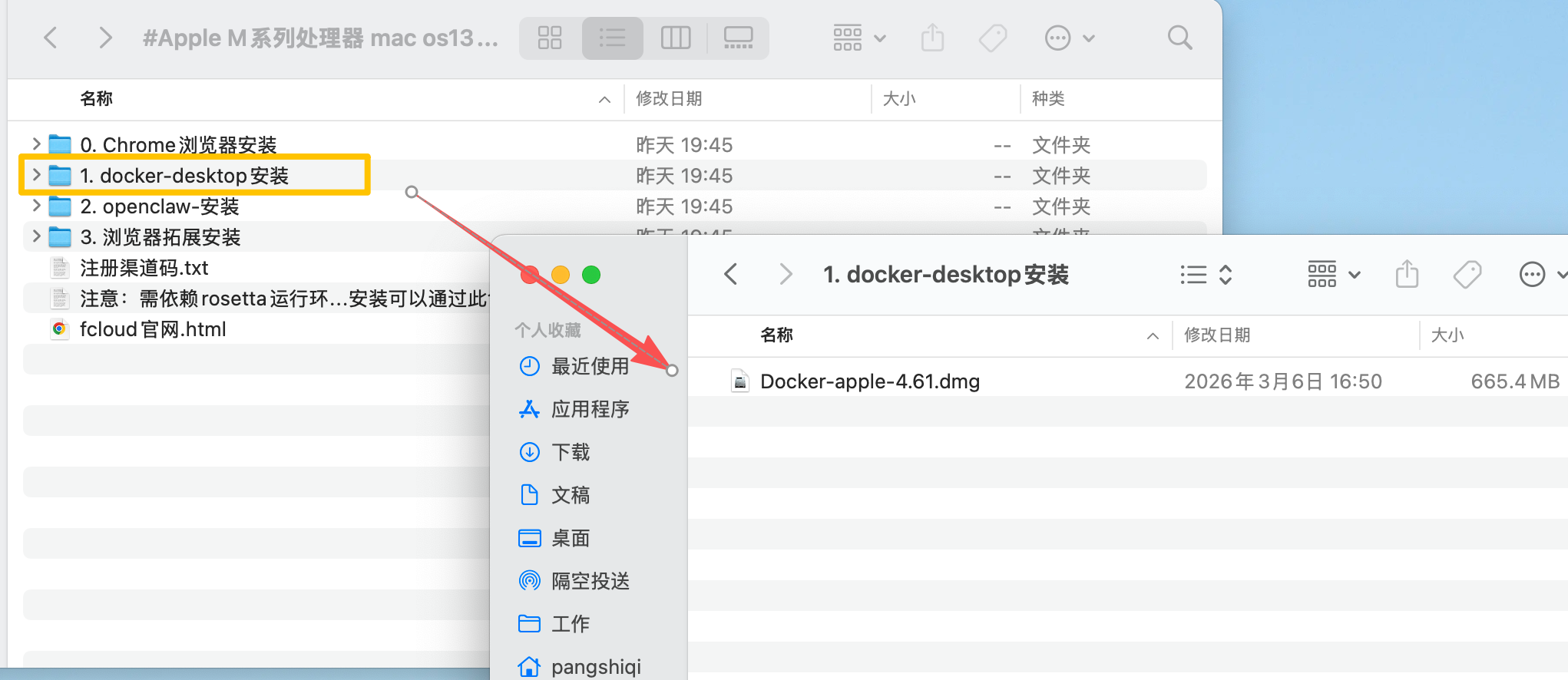Sort by 修改日期 column in back window
Image resolution: width=1568 pixels, height=680 pixels.
(669, 98)
